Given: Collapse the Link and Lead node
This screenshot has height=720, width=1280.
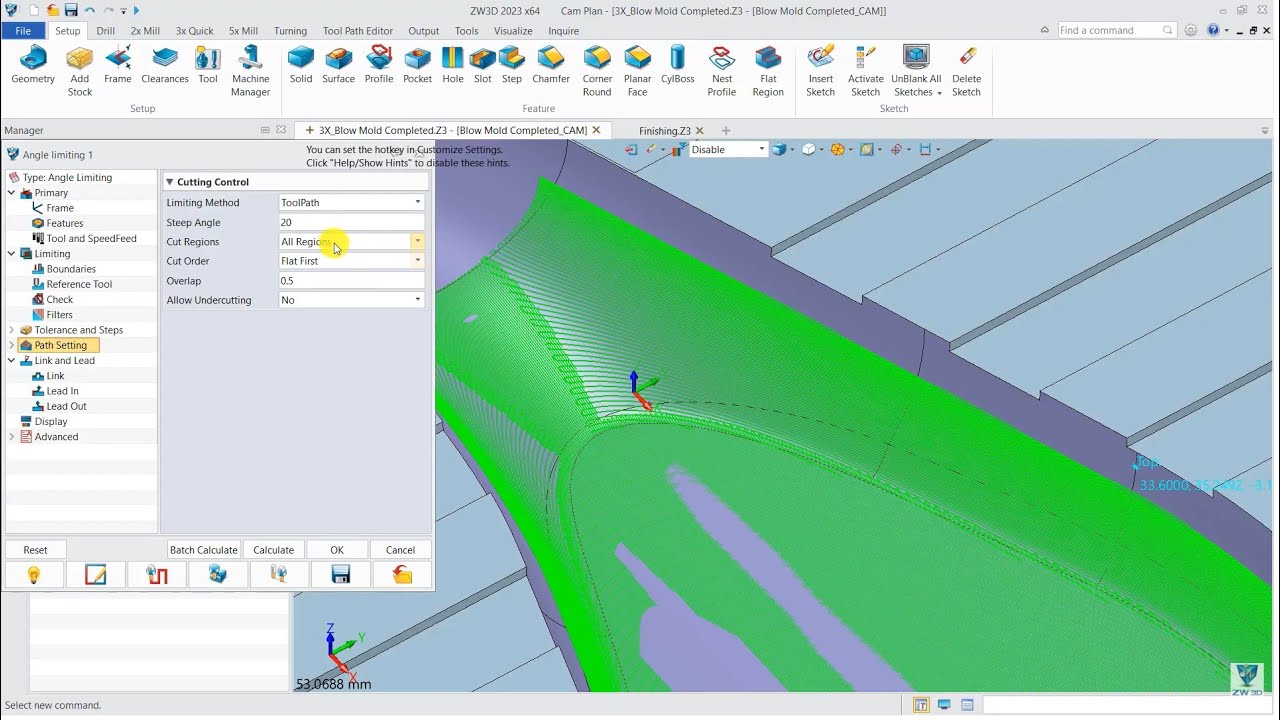Looking at the screenshot, I should coord(12,361).
